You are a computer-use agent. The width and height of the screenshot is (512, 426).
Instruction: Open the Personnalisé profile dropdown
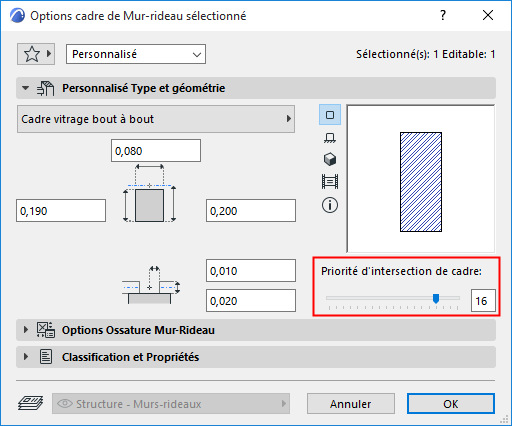[x=136, y=54]
